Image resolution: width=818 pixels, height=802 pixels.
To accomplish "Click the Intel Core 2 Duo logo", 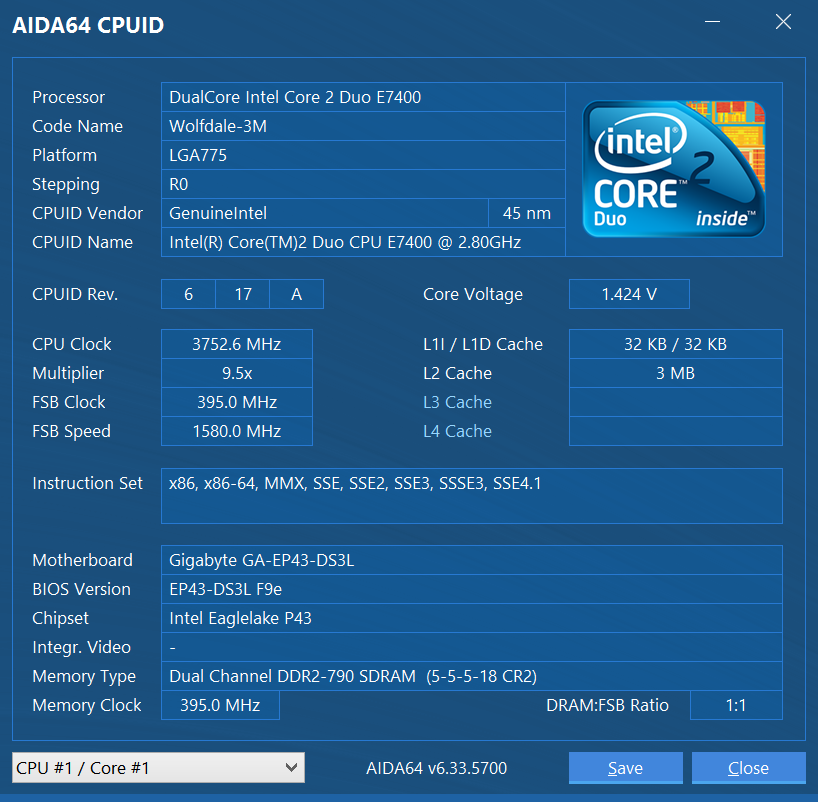I will click(x=673, y=169).
